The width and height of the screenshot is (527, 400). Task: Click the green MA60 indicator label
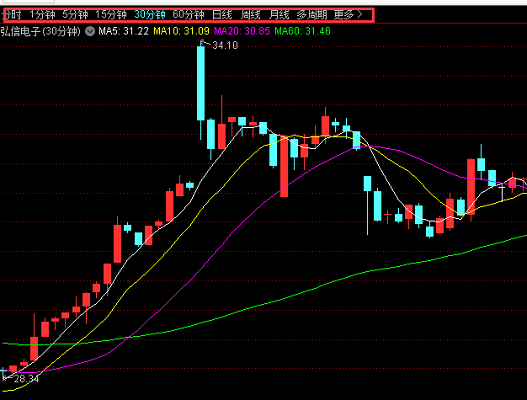click(302, 31)
